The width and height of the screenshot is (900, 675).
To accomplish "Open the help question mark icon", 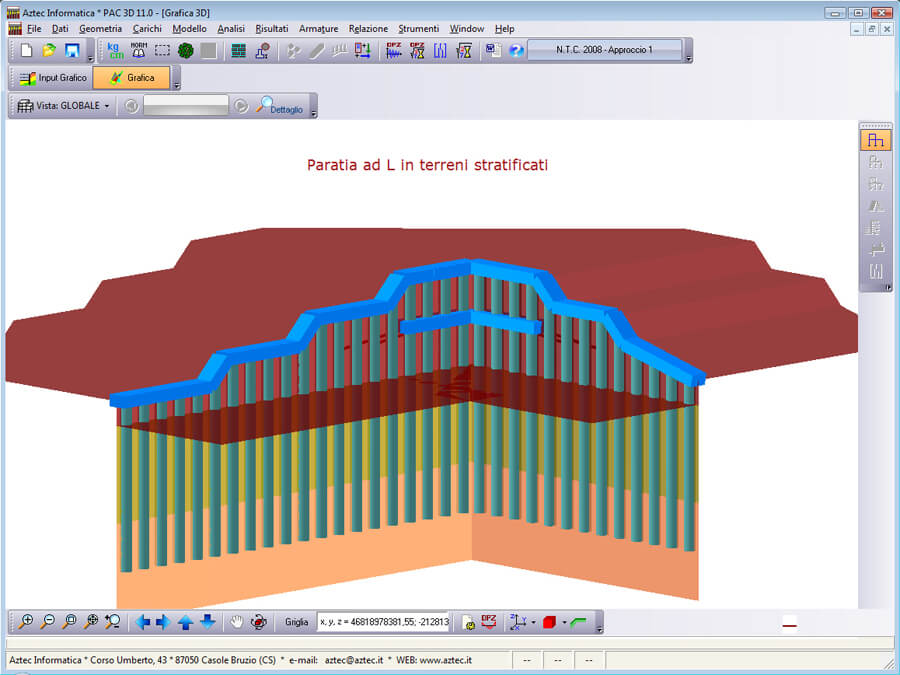I will [516, 51].
